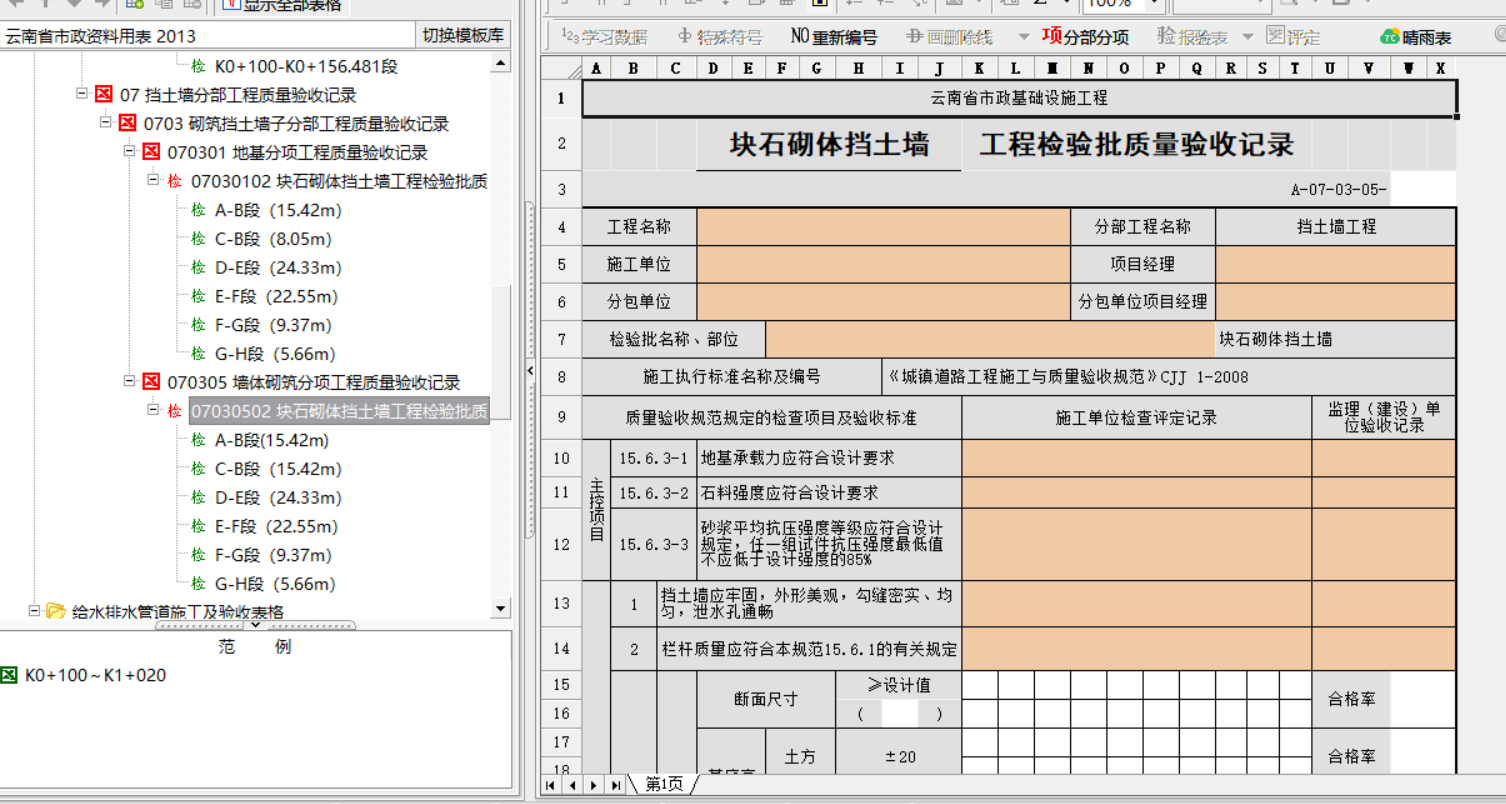Go to the next sheet using tab arrow
The image size is (1506, 804).
coord(594,786)
